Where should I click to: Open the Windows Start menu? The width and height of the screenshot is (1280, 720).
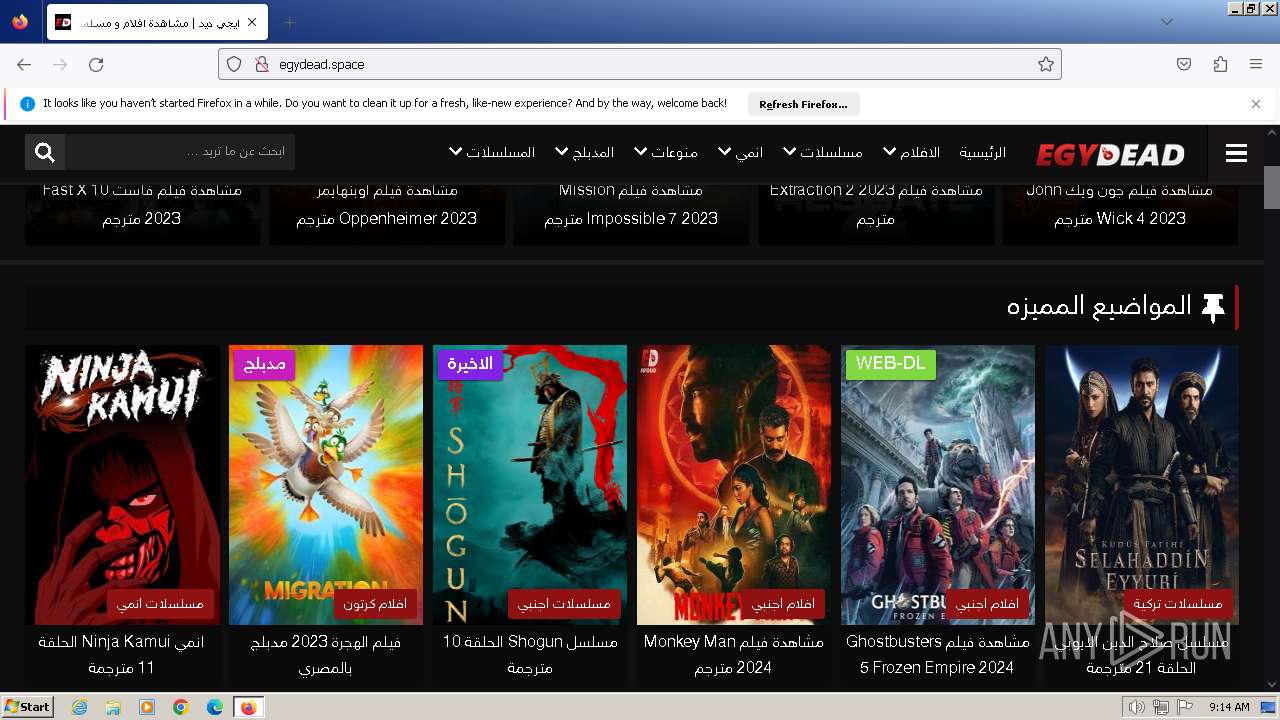tap(28, 707)
